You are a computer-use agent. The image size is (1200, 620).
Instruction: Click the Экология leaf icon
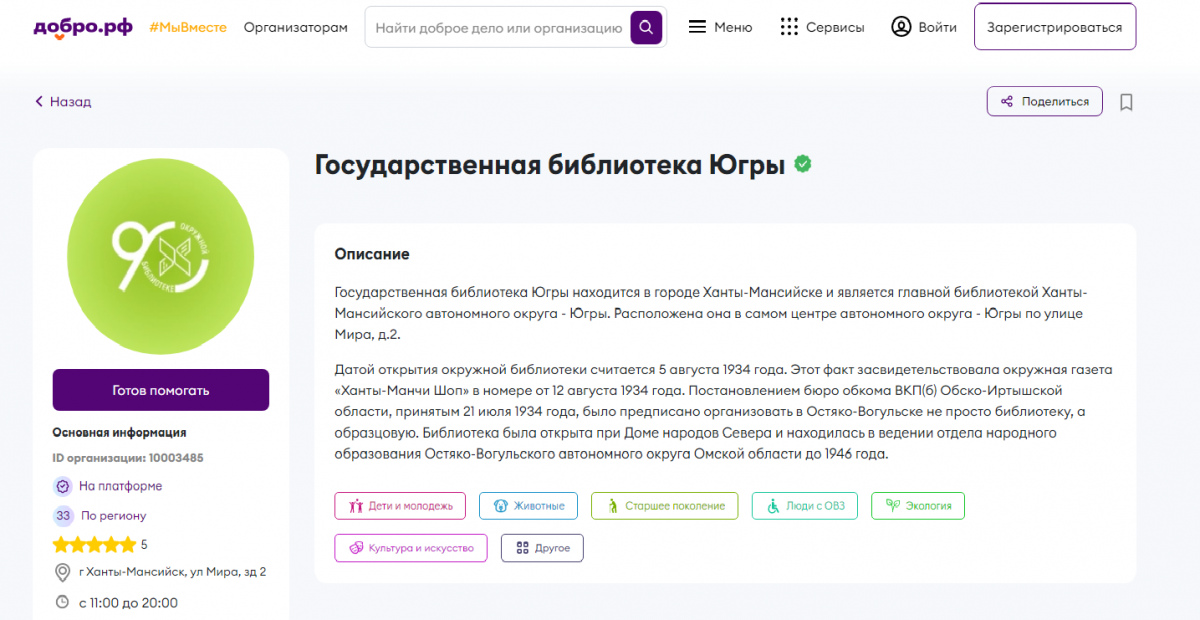pos(892,506)
